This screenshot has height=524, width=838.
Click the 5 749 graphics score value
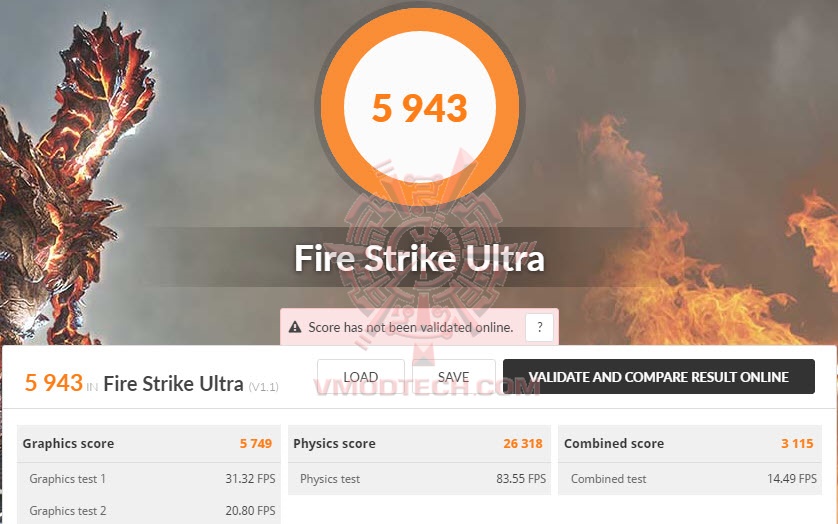(x=256, y=443)
